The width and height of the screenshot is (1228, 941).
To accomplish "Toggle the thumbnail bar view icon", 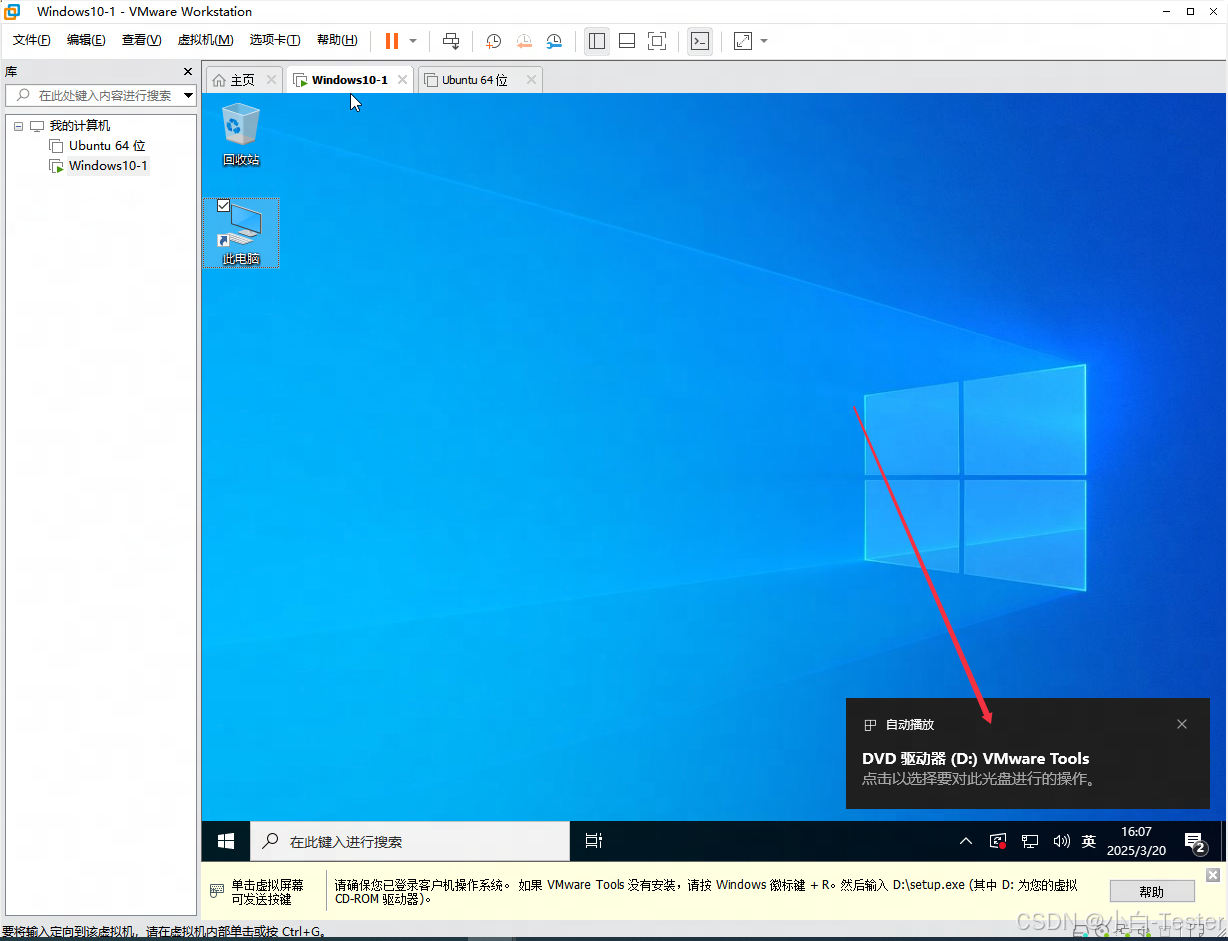I will coord(627,41).
